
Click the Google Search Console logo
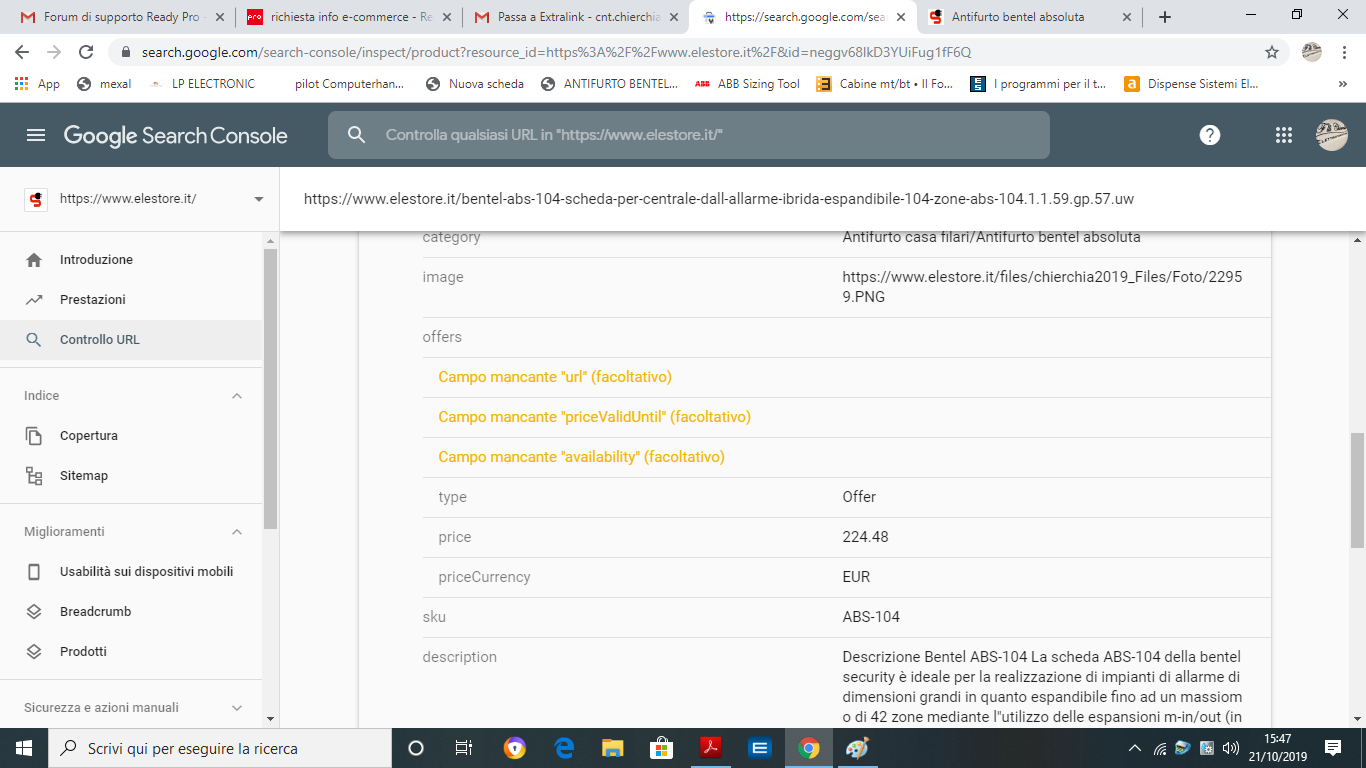(176, 135)
